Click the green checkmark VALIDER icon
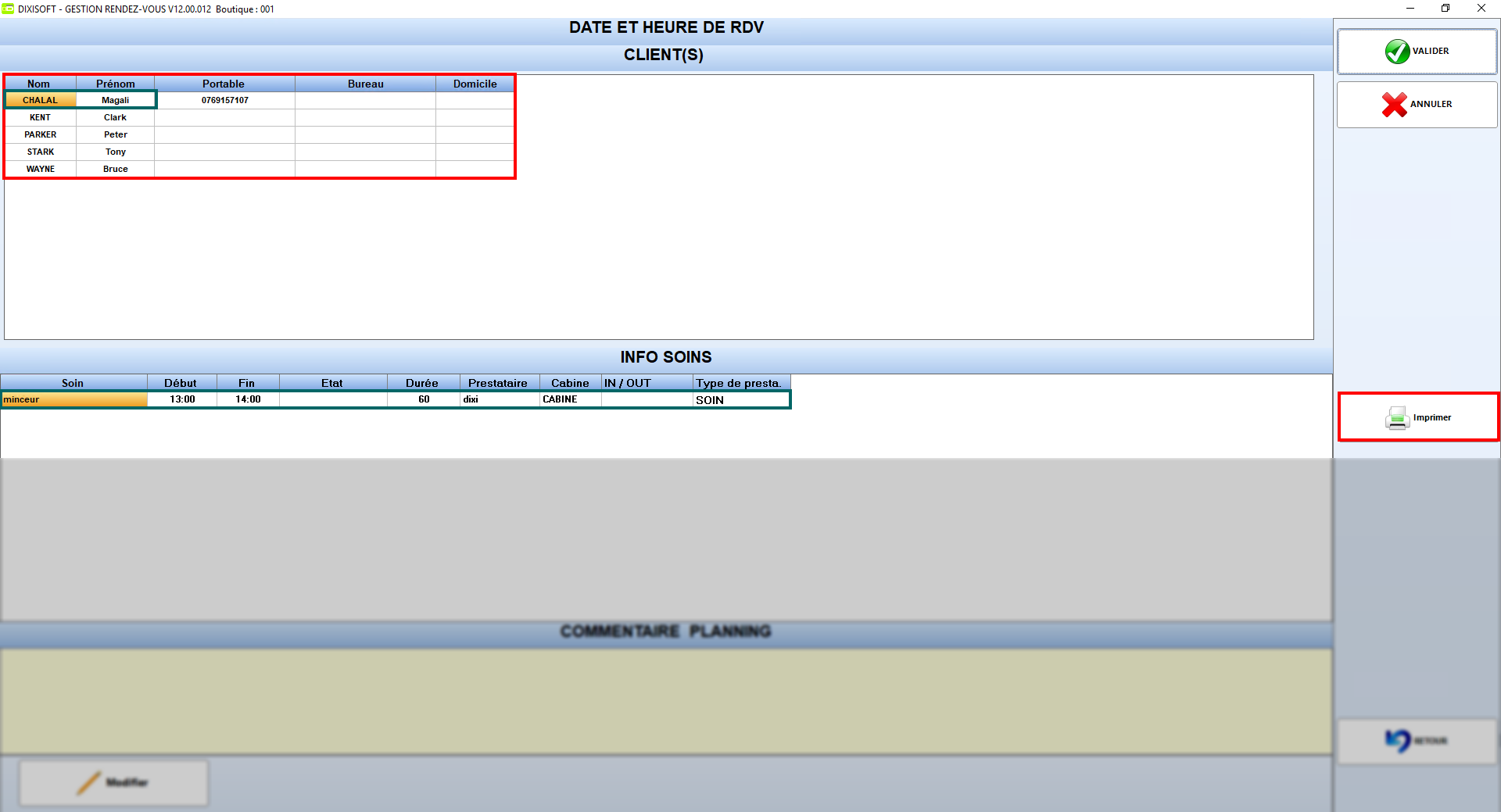This screenshot has height=812, width=1501. (x=1397, y=52)
